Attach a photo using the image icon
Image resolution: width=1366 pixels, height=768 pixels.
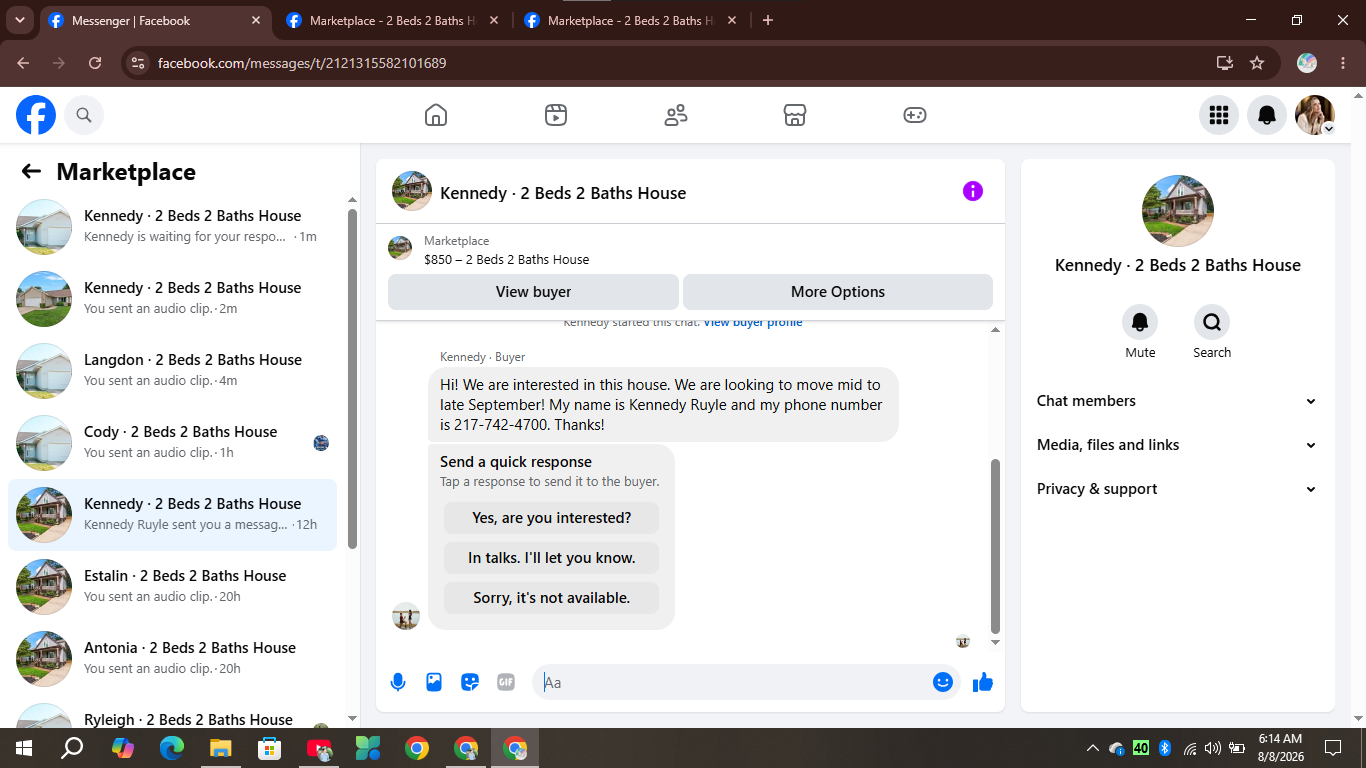[x=434, y=682]
